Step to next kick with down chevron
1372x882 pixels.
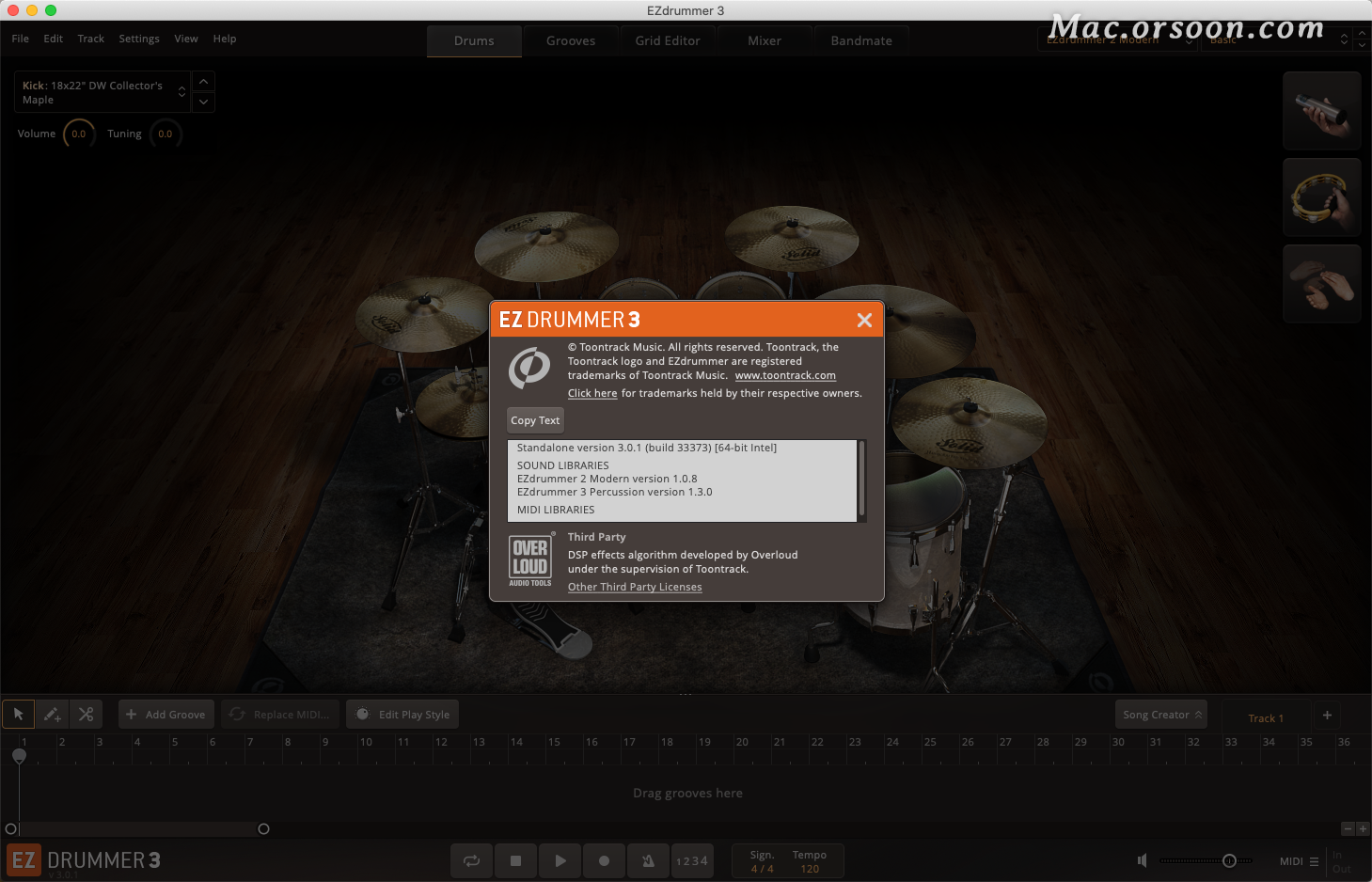[x=203, y=102]
